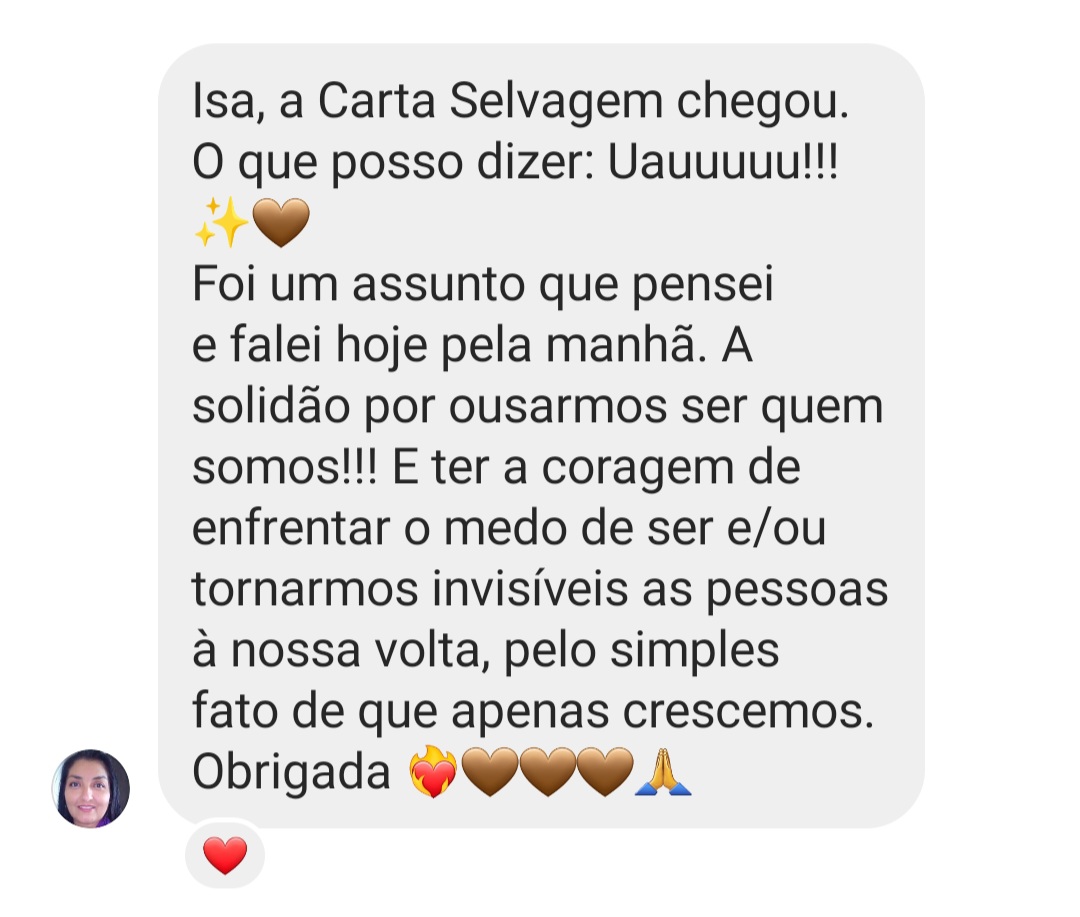
Task: Click the first brown heart after Obrigada
Action: click(489, 772)
